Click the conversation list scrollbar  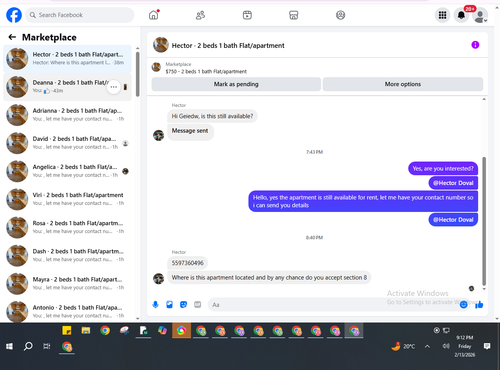click(x=138, y=74)
